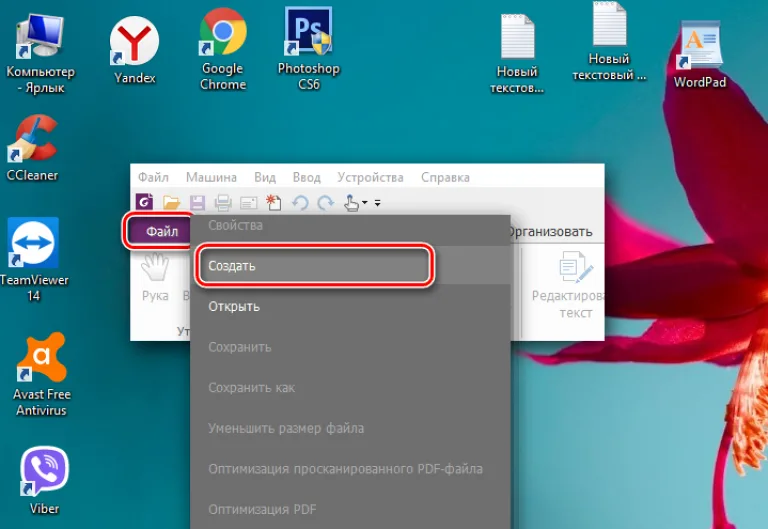
Task: Open the Устройства menu
Action: (370, 177)
